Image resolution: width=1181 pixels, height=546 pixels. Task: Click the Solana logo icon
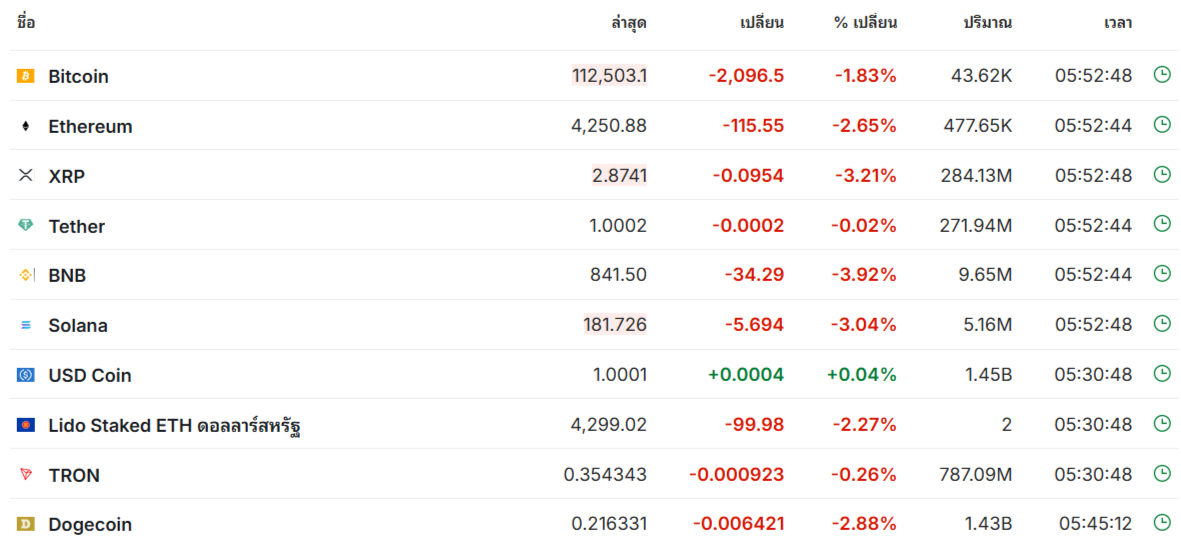[26, 325]
